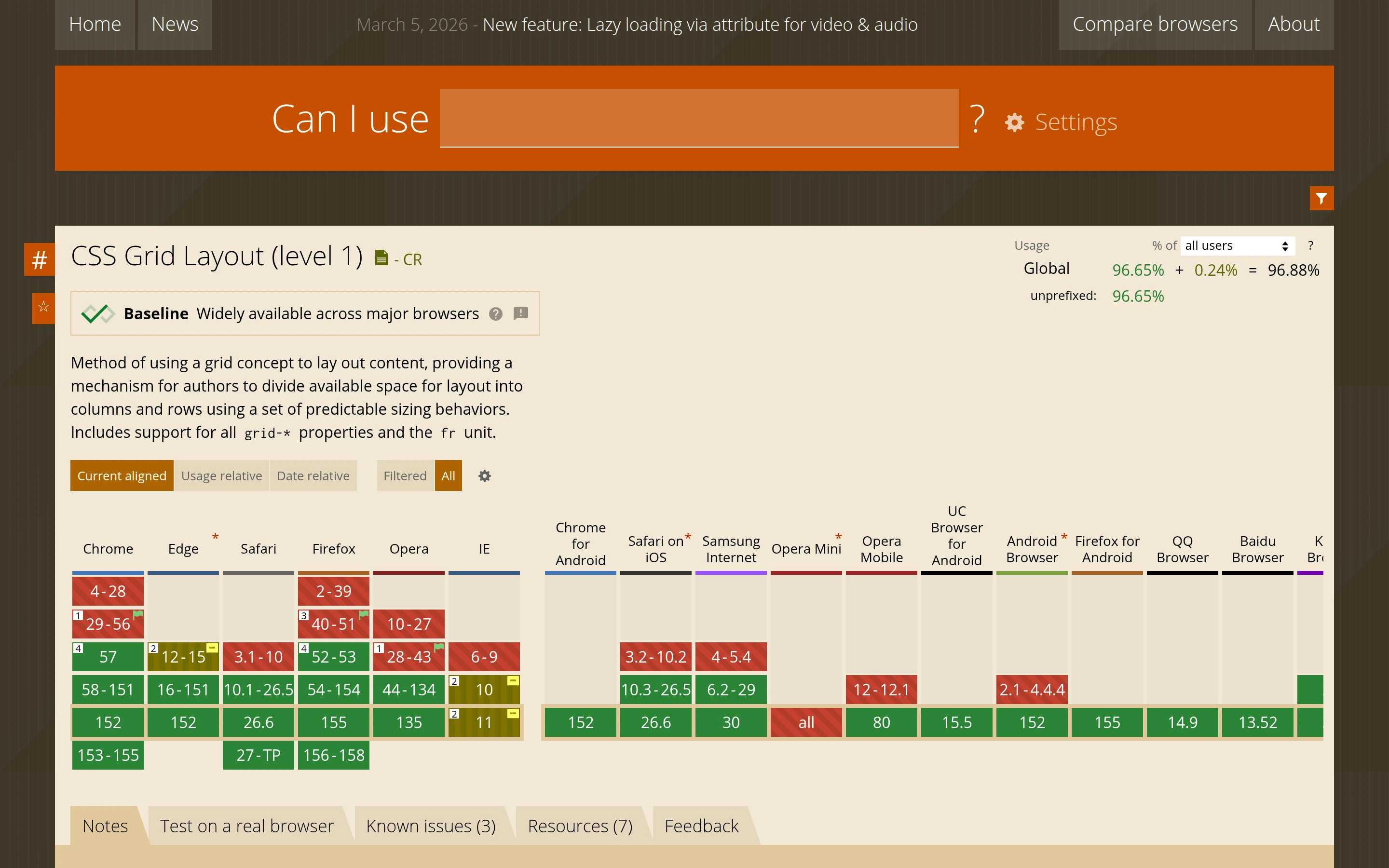The height and width of the screenshot is (868, 1389).
Task: Select Firefox 52-53 cell
Action: coord(333,657)
